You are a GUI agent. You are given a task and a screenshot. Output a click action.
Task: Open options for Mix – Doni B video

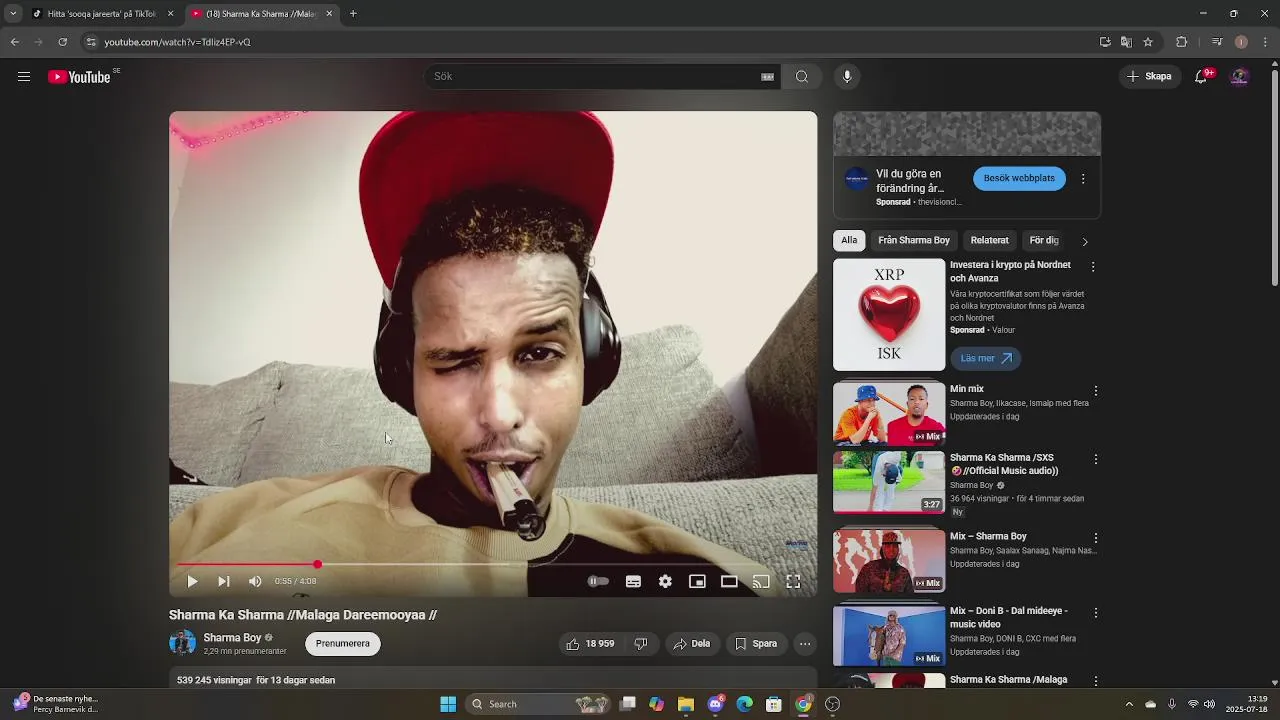(x=1096, y=612)
